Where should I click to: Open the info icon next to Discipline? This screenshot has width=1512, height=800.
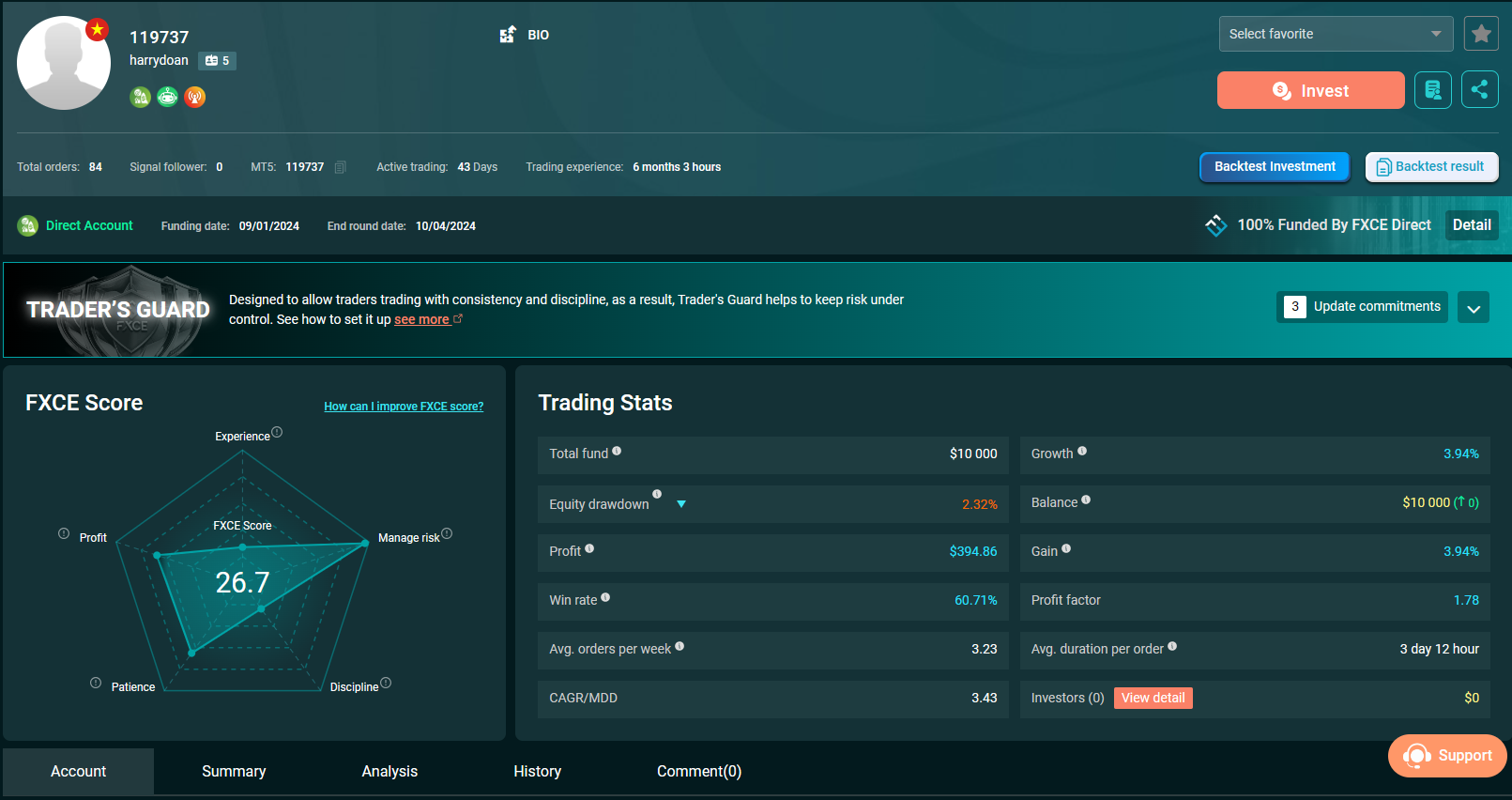click(x=386, y=683)
